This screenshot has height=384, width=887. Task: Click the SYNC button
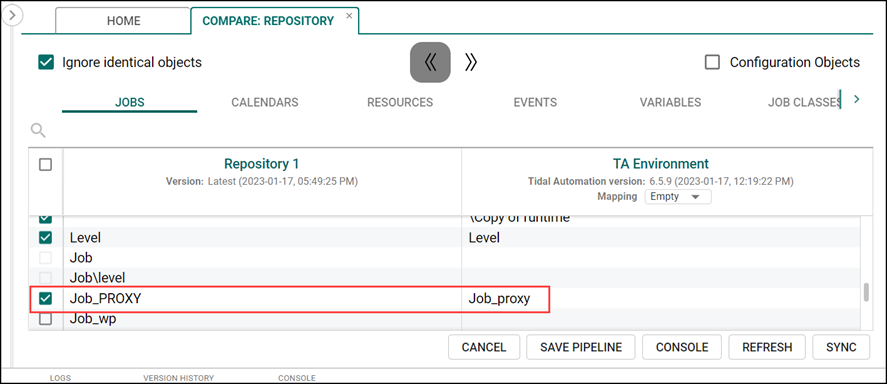click(x=841, y=347)
